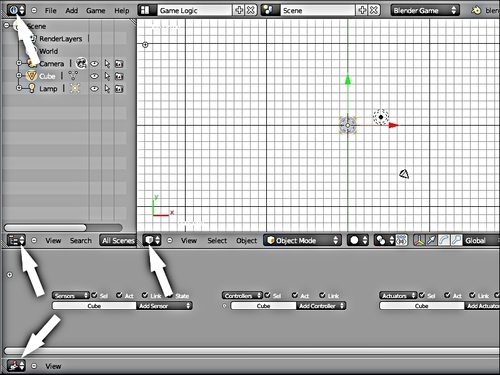Screen dimensions: 500x375
Task: Open the Blender Game engine dropdown
Action: click(x=425, y=10)
